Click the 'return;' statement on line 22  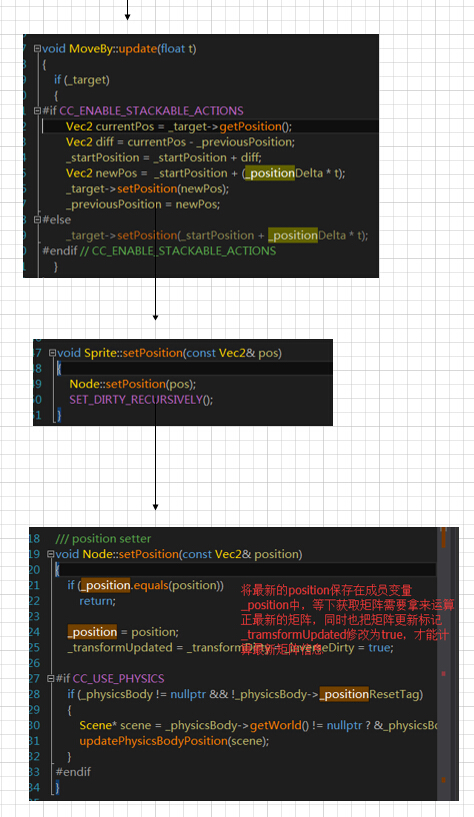(97, 601)
